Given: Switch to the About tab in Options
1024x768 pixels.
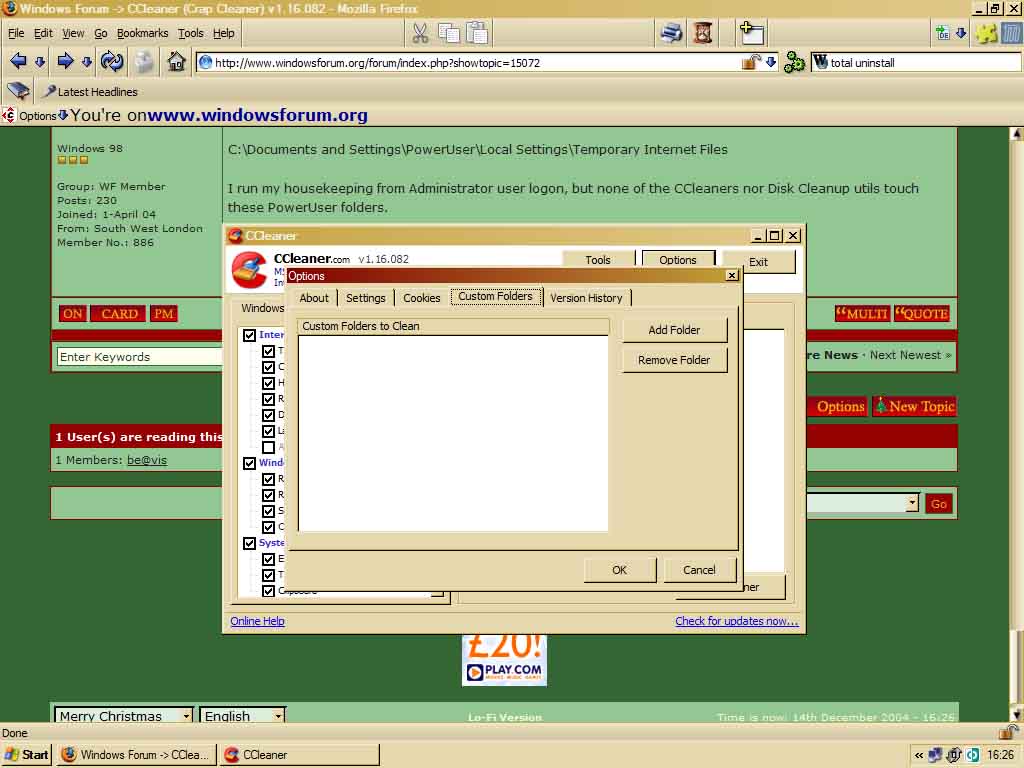Looking at the screenshot, I should [x=314, y=298].
